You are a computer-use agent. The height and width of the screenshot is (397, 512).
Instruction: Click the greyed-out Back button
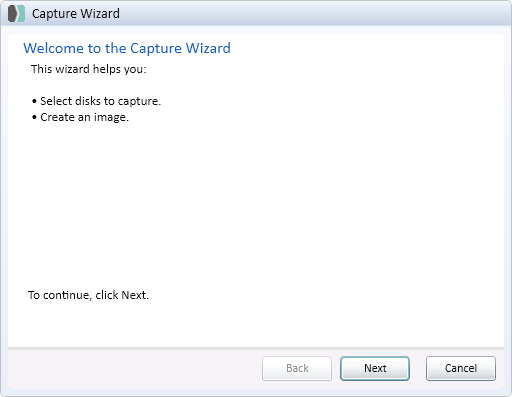[x=297, y=368]
